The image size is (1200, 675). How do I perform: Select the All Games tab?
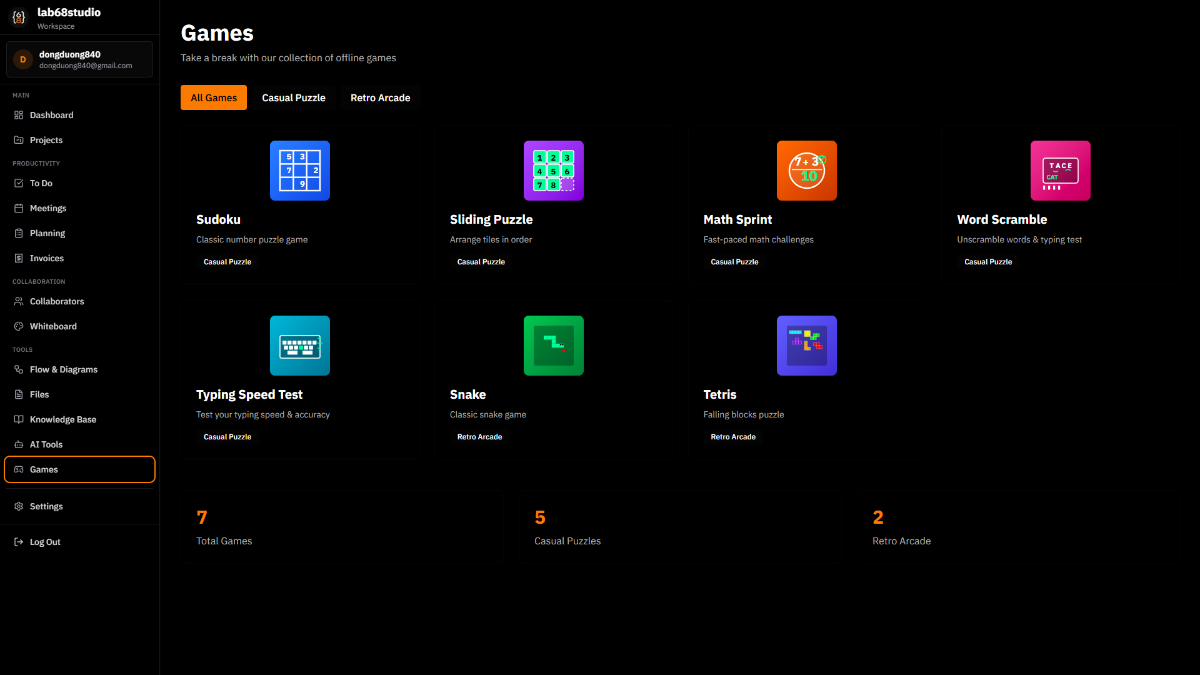214,98
